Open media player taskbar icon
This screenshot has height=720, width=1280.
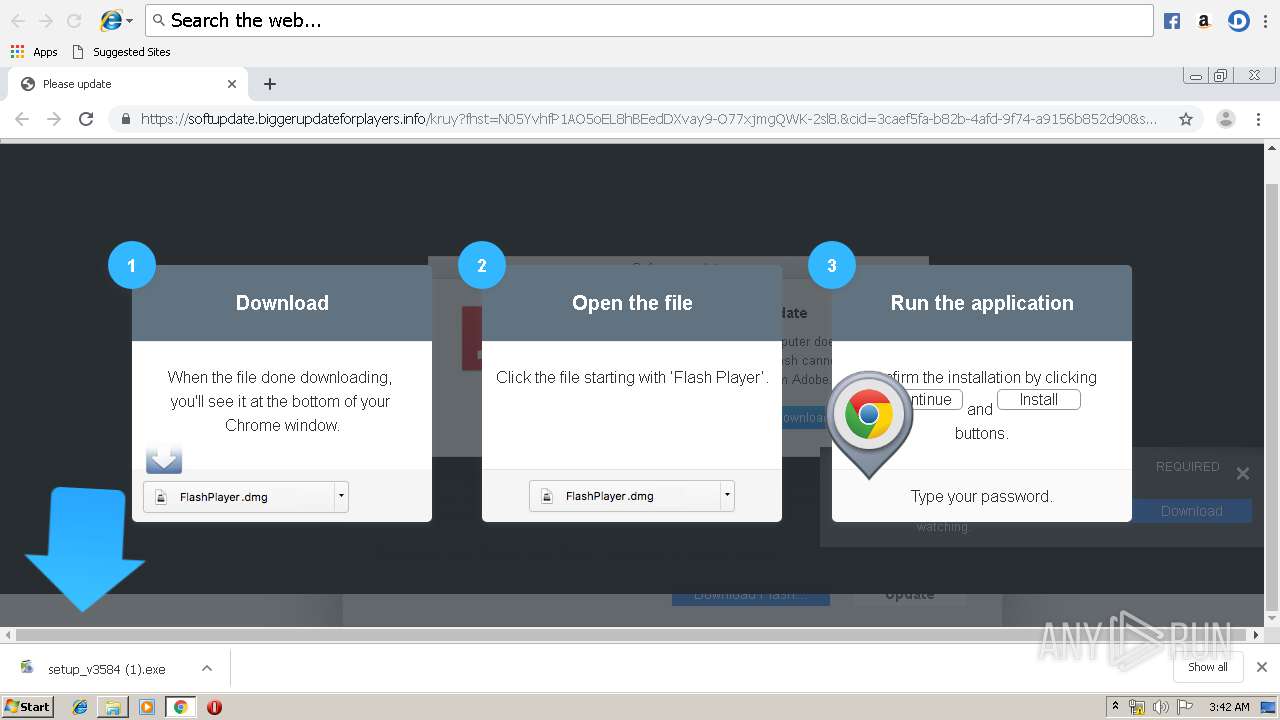[x=147, y=707]
